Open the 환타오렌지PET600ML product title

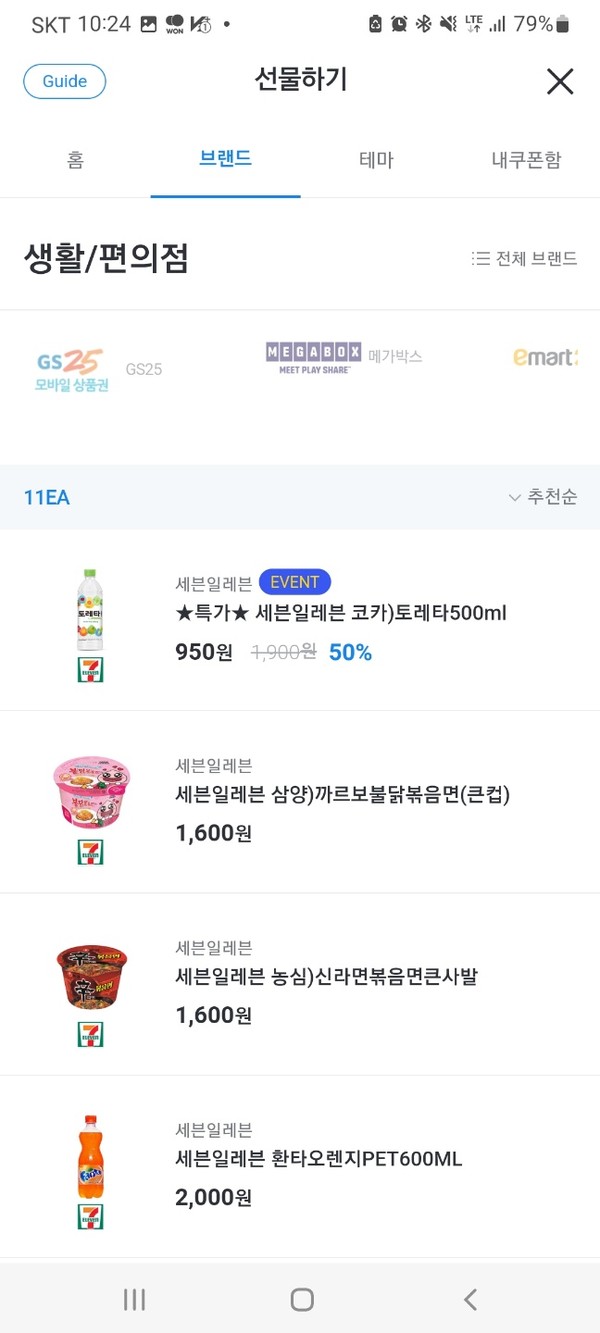pos(319,1160)
